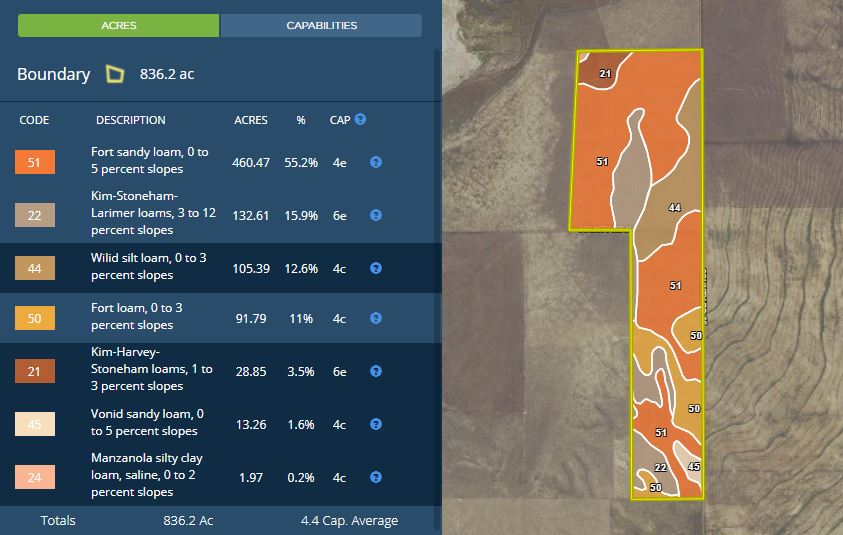Select the soil code 22 swatch

coord(35,215)
